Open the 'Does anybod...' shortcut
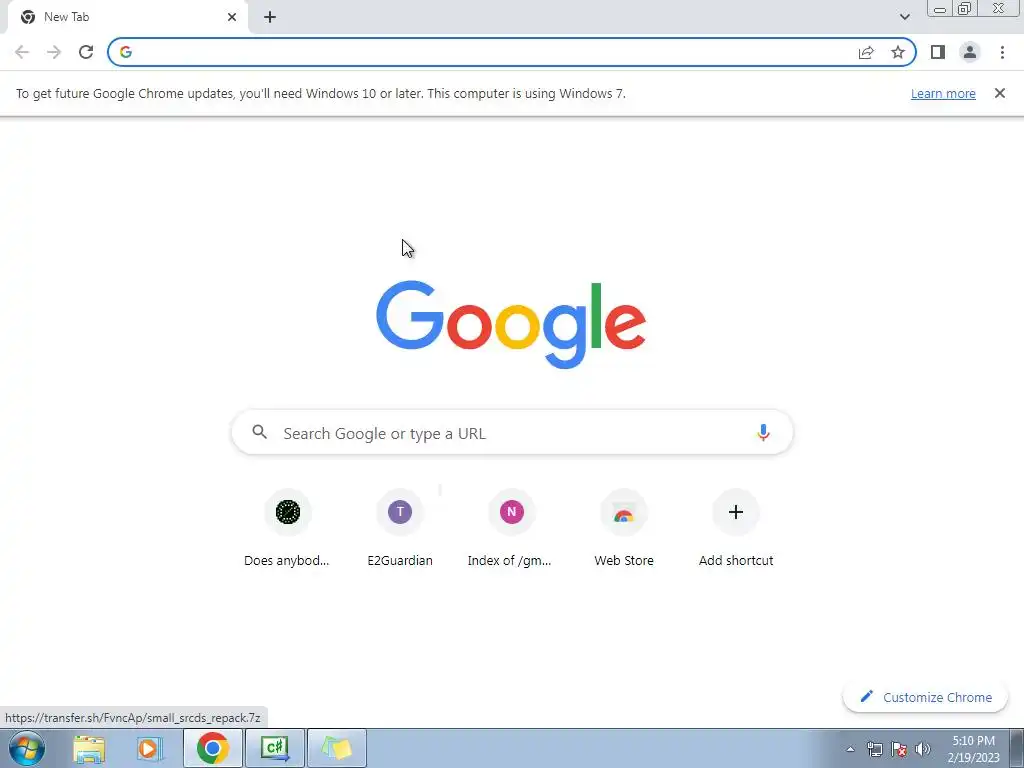The height and width of the screenshot is (768, 1024). [287, 529]
